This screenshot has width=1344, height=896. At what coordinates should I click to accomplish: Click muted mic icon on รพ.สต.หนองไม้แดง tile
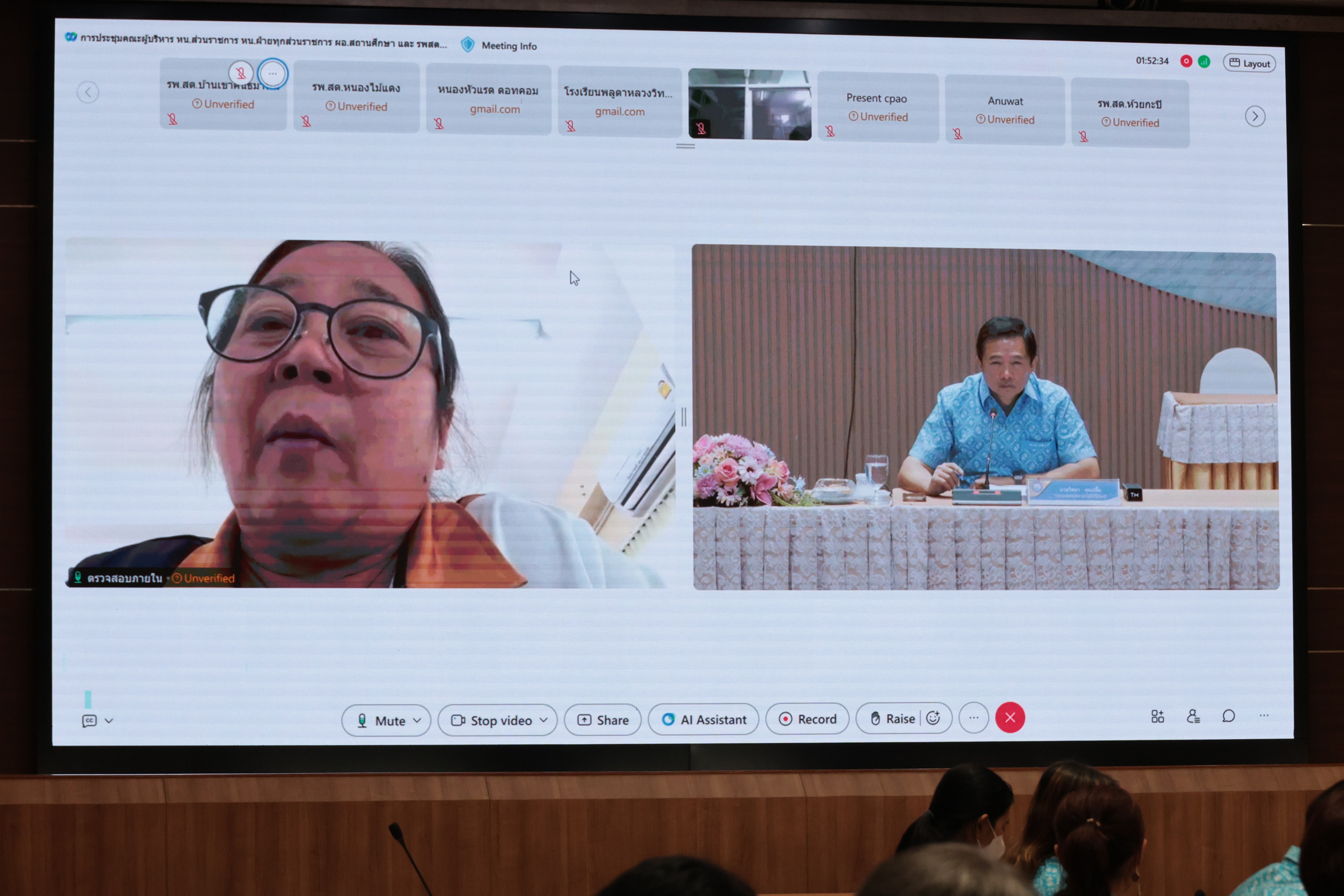(306, 121)
